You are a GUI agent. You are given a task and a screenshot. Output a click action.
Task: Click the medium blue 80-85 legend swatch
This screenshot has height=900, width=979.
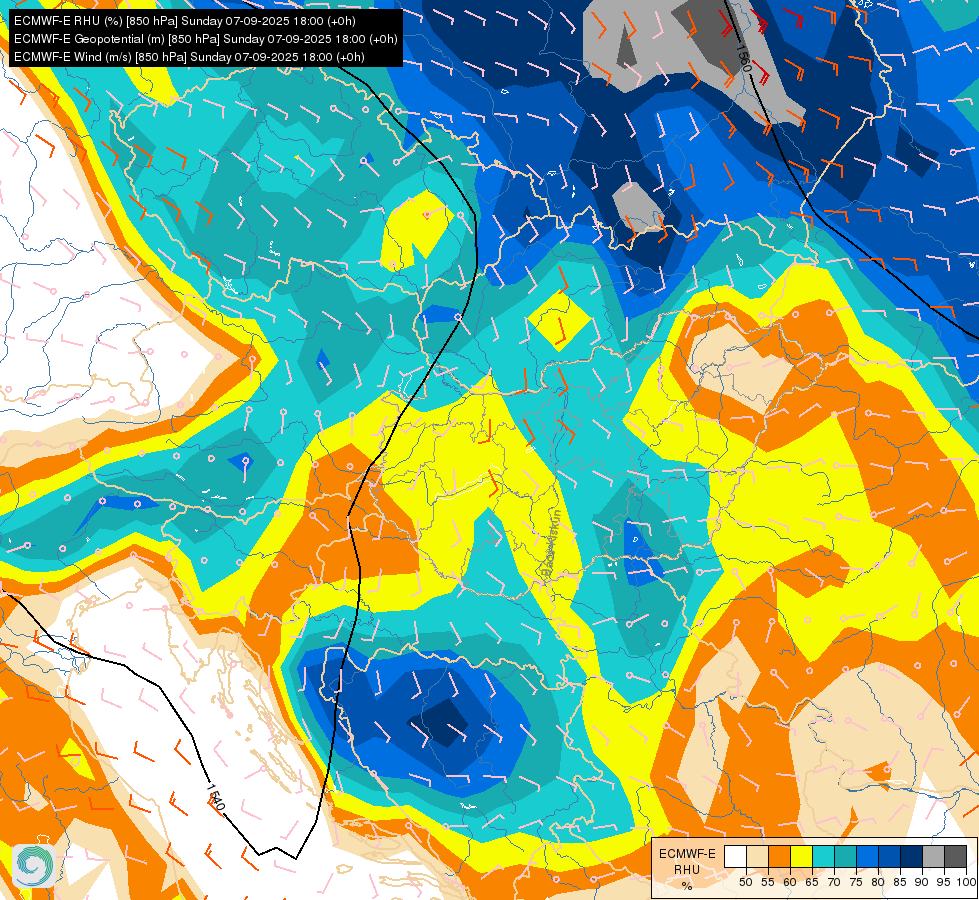(x=889, y=857)
